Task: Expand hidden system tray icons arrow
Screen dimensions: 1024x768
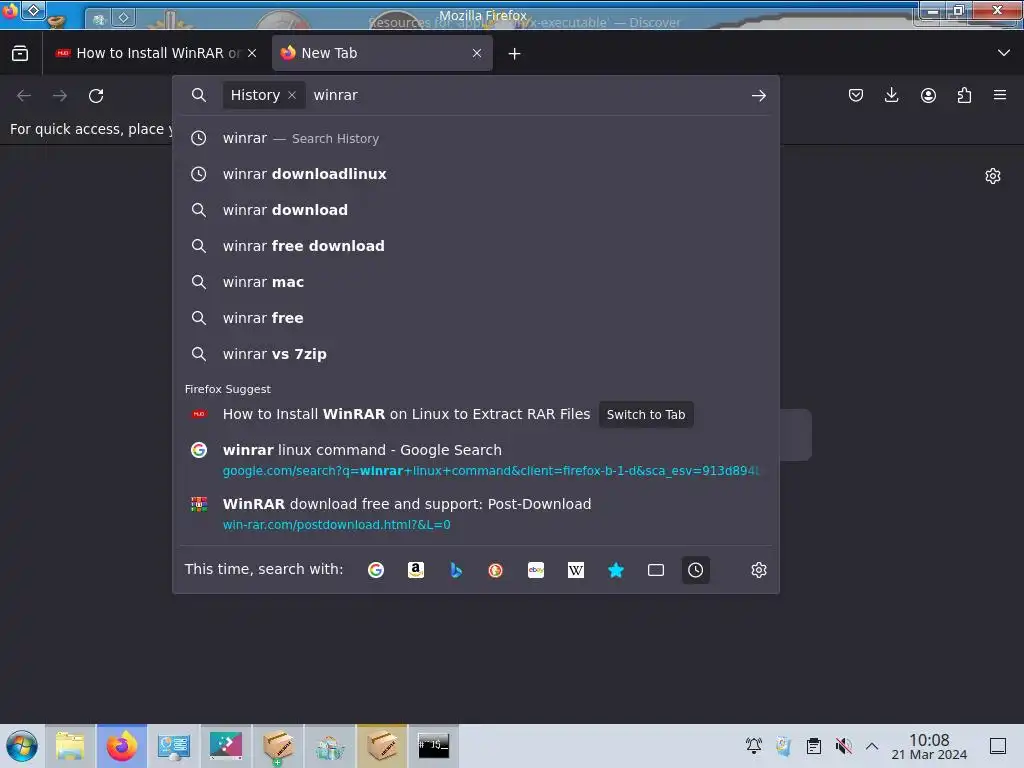Action: click(872, 746)
